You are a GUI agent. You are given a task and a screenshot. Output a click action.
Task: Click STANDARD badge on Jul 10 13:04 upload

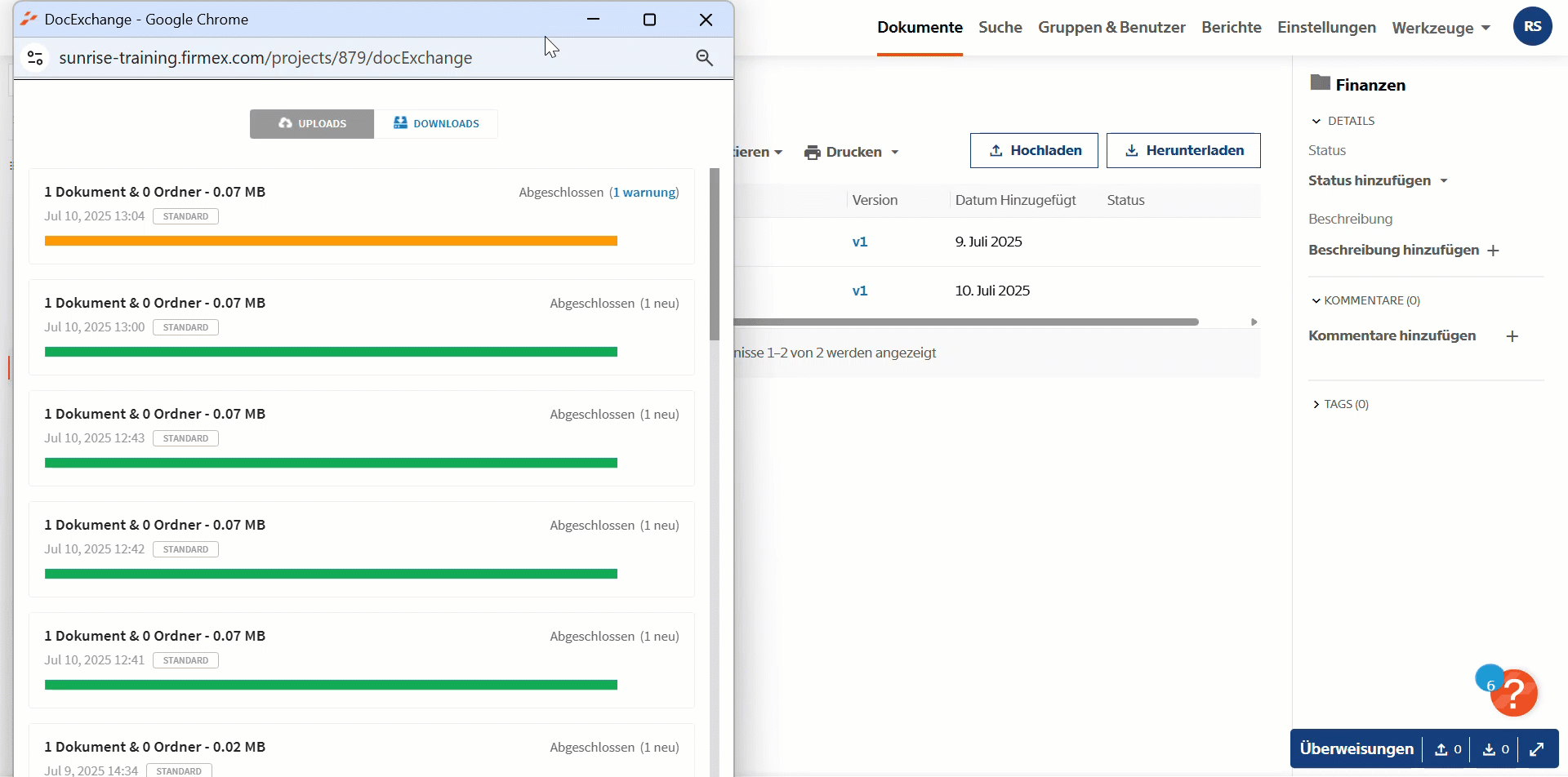185,216
